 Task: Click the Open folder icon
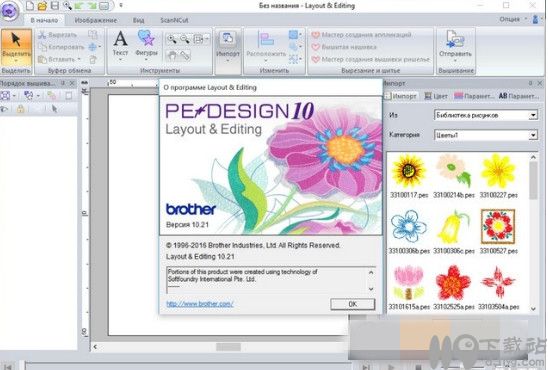(x=42, y=6)
